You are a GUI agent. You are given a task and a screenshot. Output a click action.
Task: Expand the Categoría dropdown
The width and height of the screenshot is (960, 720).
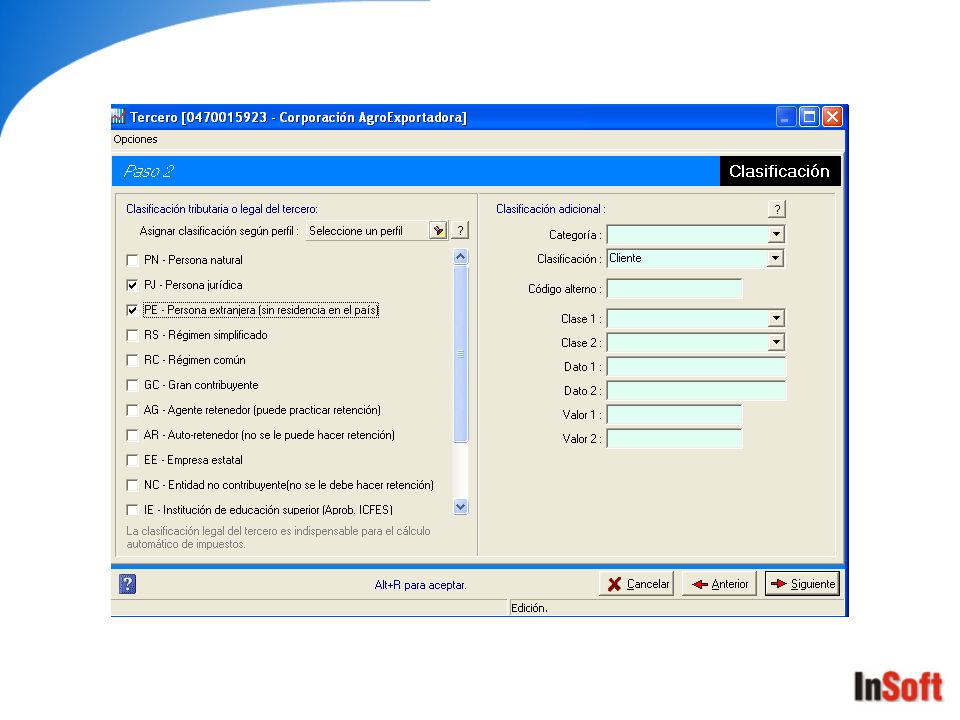point(776,234)
